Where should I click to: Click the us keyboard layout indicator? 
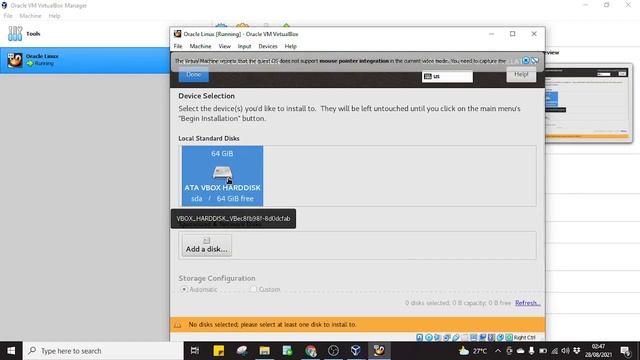tap(447, 76)
